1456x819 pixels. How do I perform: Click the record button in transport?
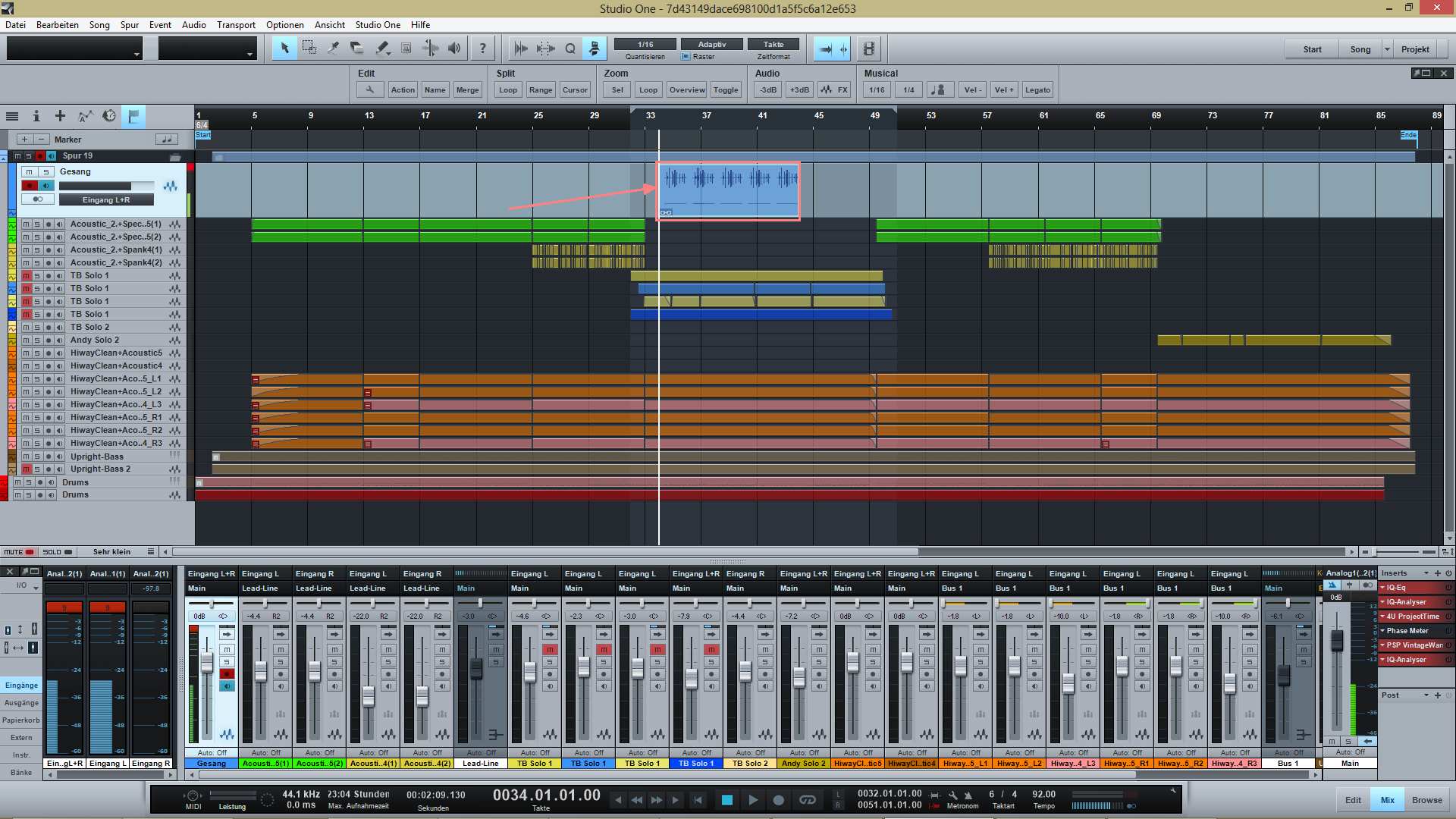coord(778,800)
